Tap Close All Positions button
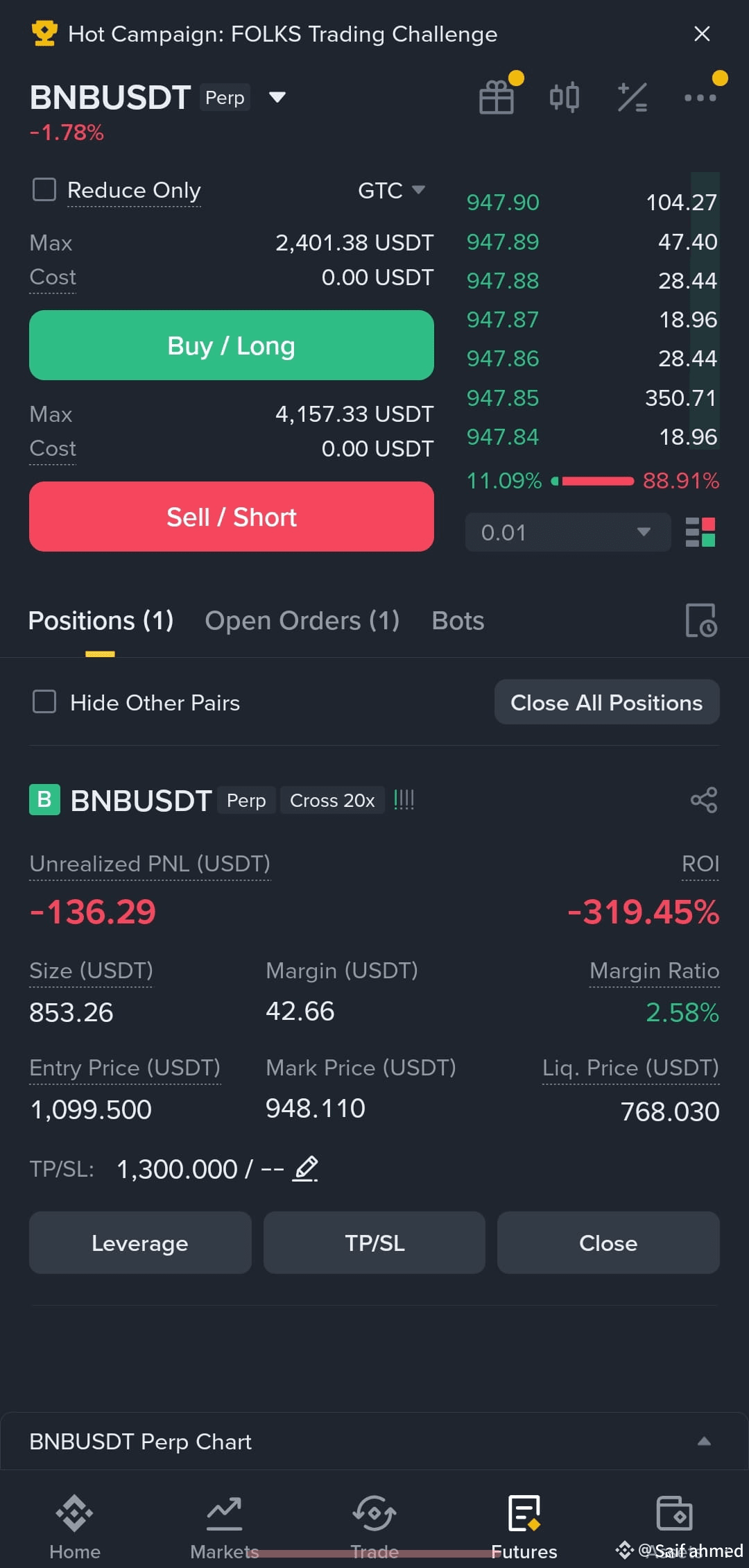Viewport: 749px width, 1568px height. (607, 702)
